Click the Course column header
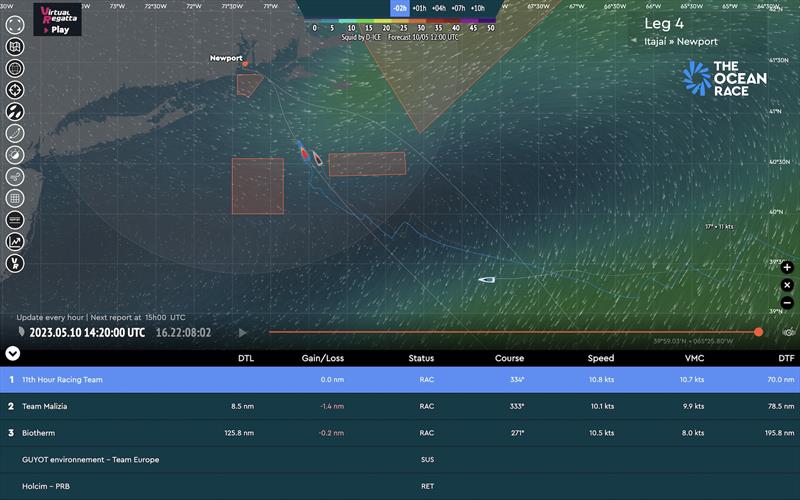800x500 pixels. click(509, 358)
